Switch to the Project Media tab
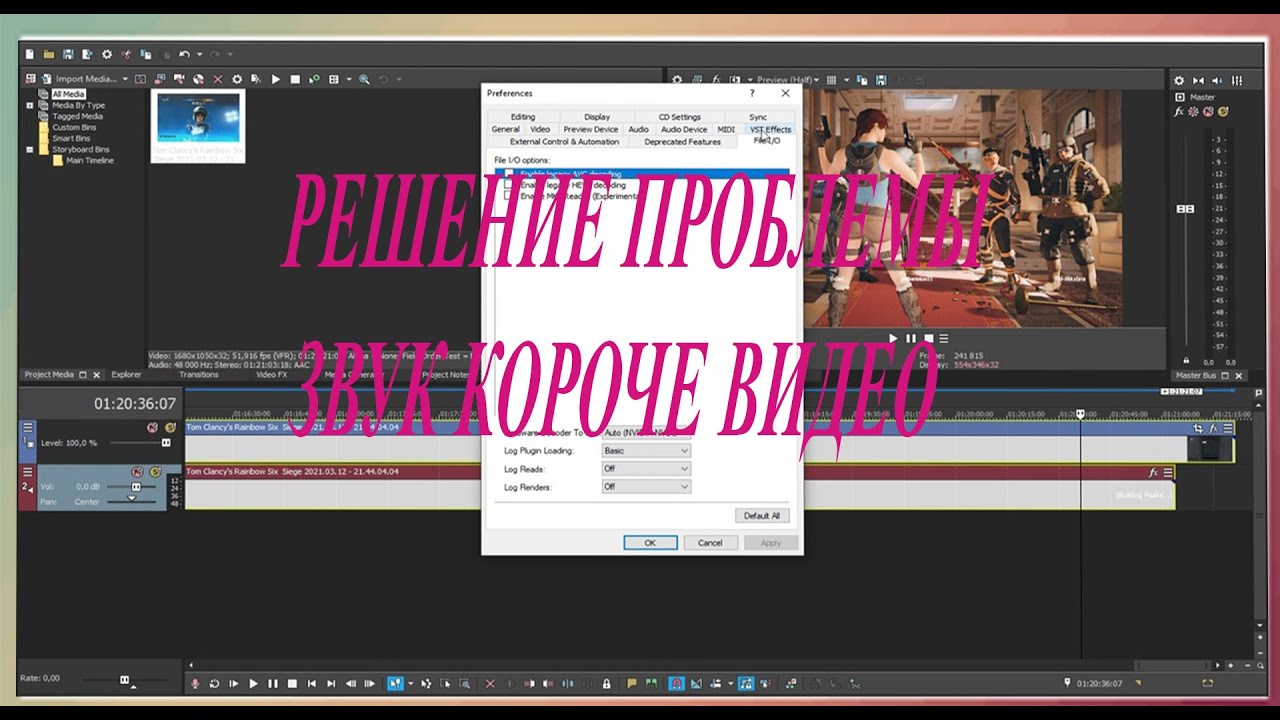This screenshot has height=720, width=1280. point(50,374)
